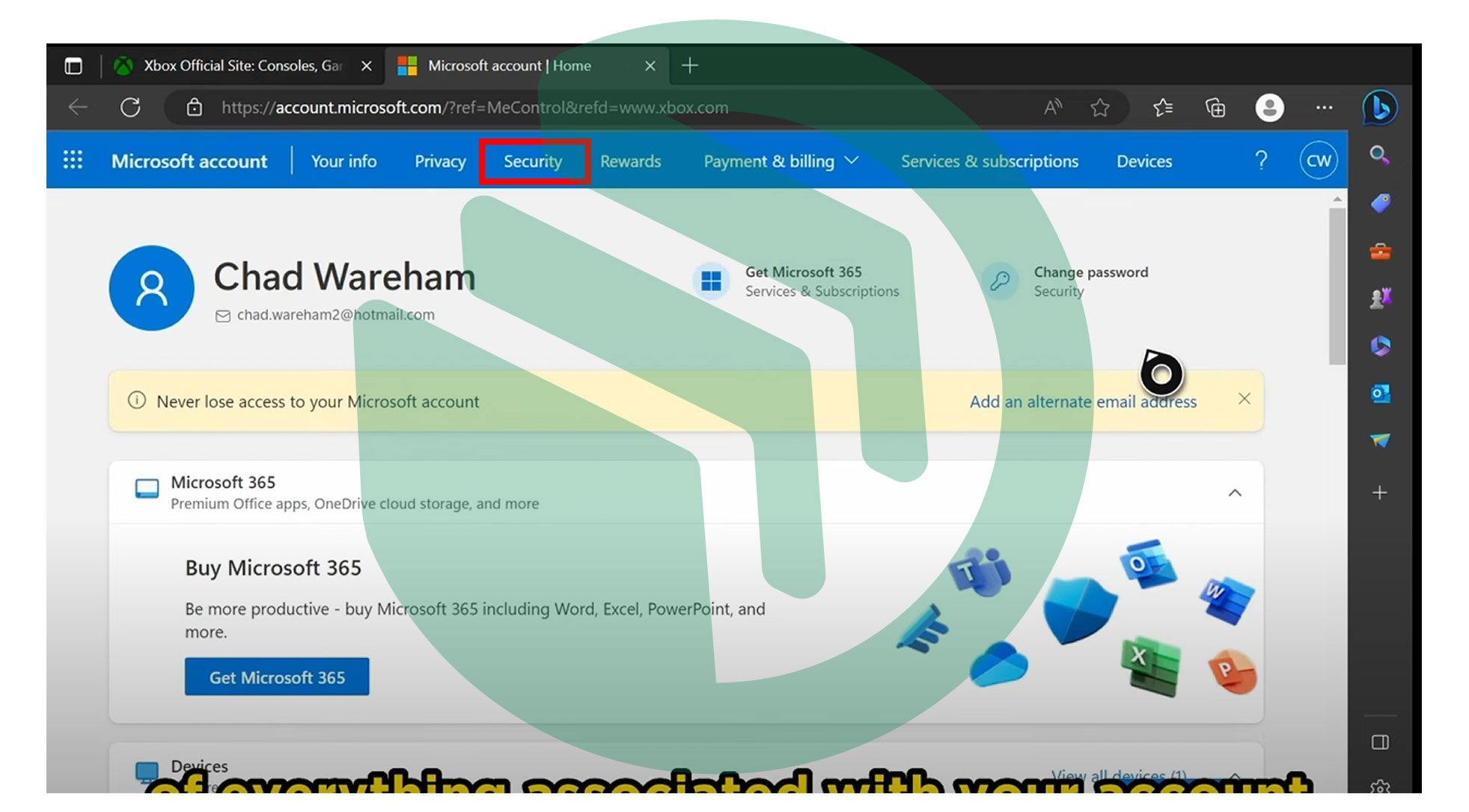
Task: Click Chad Wareham's blue profile picture
Action: coord(151,288)
